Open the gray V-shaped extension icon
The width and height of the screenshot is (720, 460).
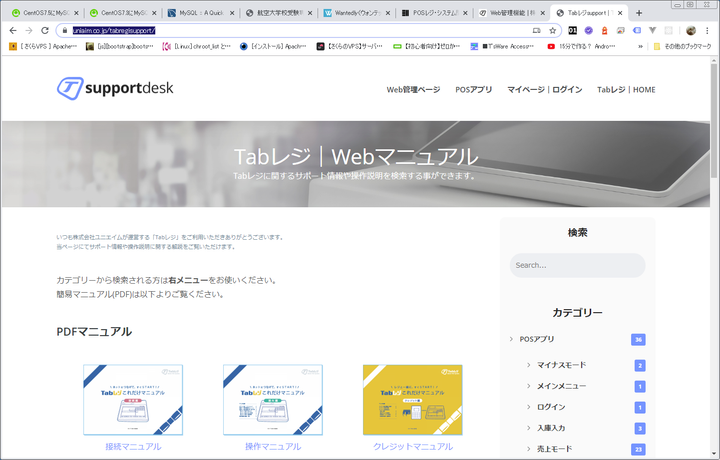[x=652, y=30]
